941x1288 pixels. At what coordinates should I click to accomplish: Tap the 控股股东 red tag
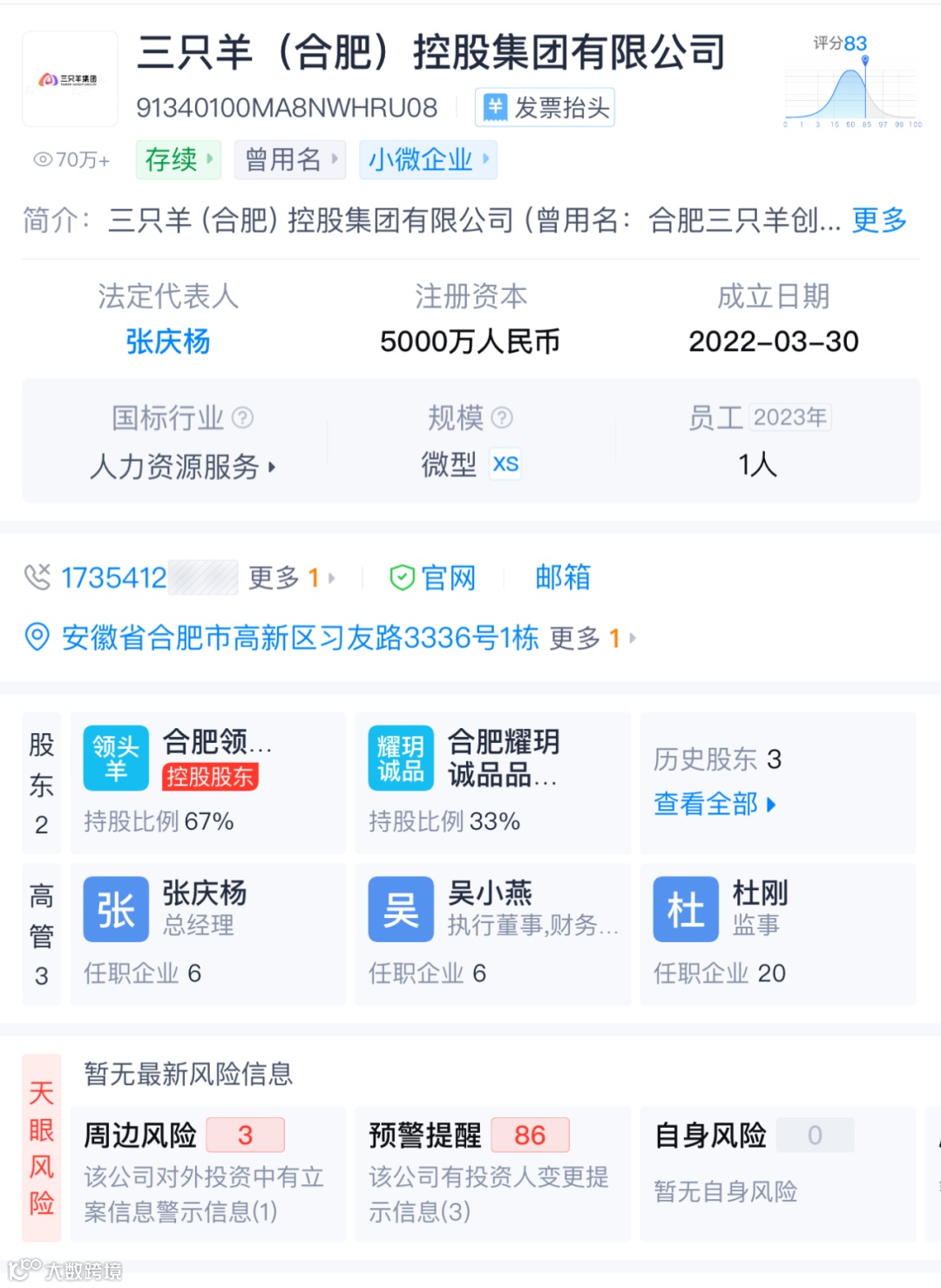210,776
